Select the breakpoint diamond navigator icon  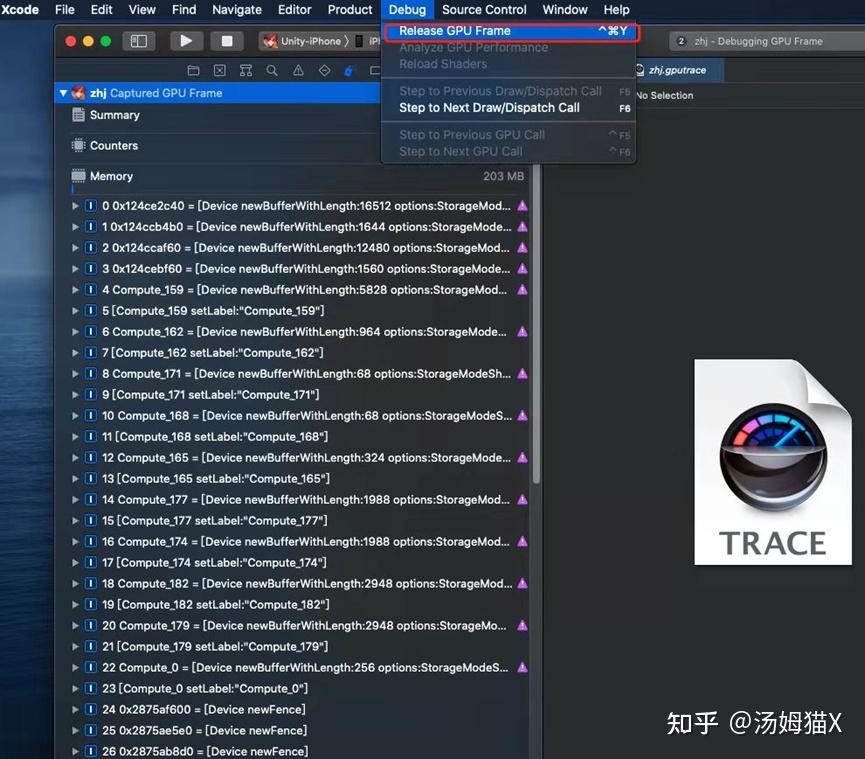tap(324, 70)
